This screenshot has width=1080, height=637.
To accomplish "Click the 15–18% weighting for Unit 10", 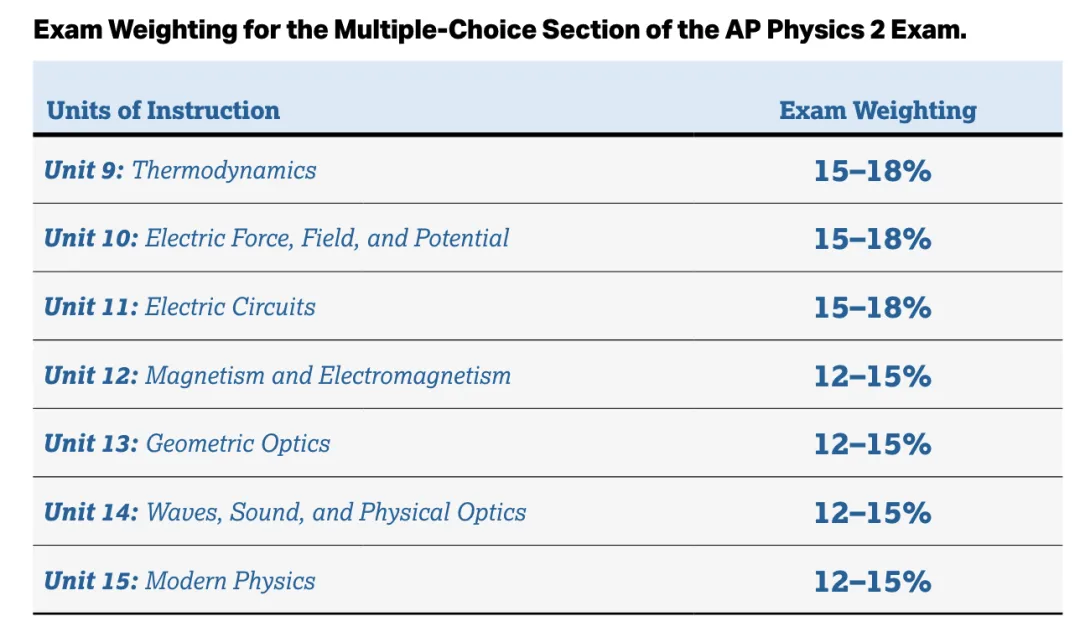I will (x=872, y=239).
